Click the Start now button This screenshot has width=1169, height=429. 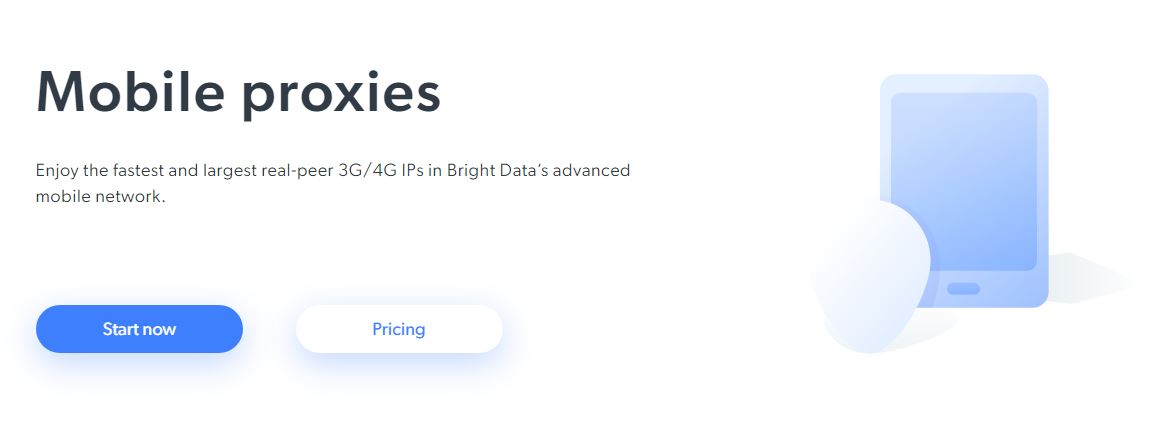139,329
